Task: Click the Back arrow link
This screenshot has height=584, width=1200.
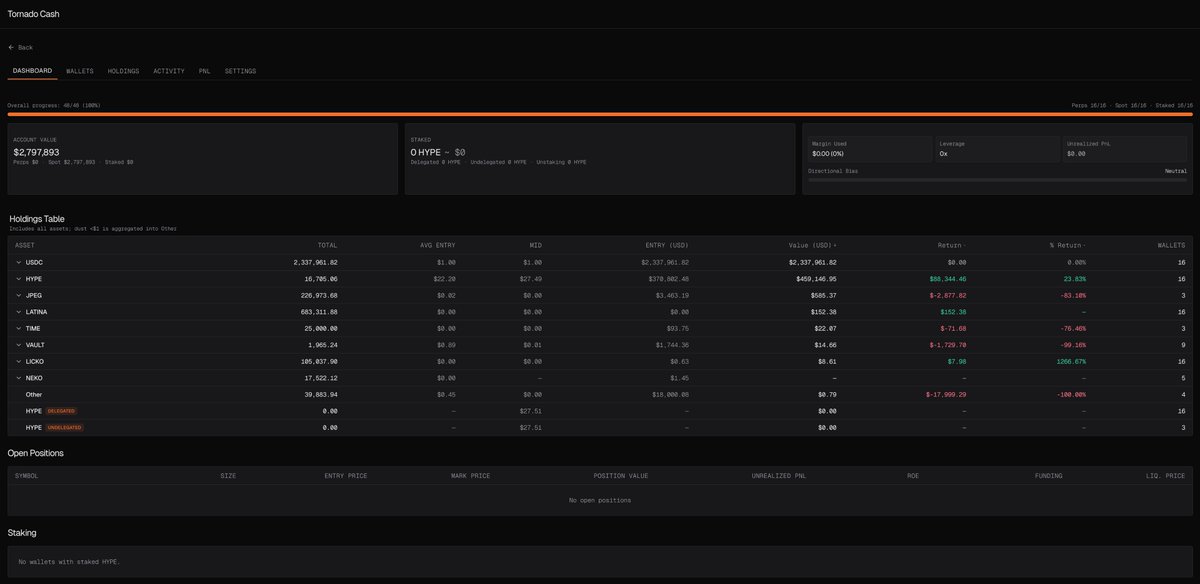Action: (21, 47)
